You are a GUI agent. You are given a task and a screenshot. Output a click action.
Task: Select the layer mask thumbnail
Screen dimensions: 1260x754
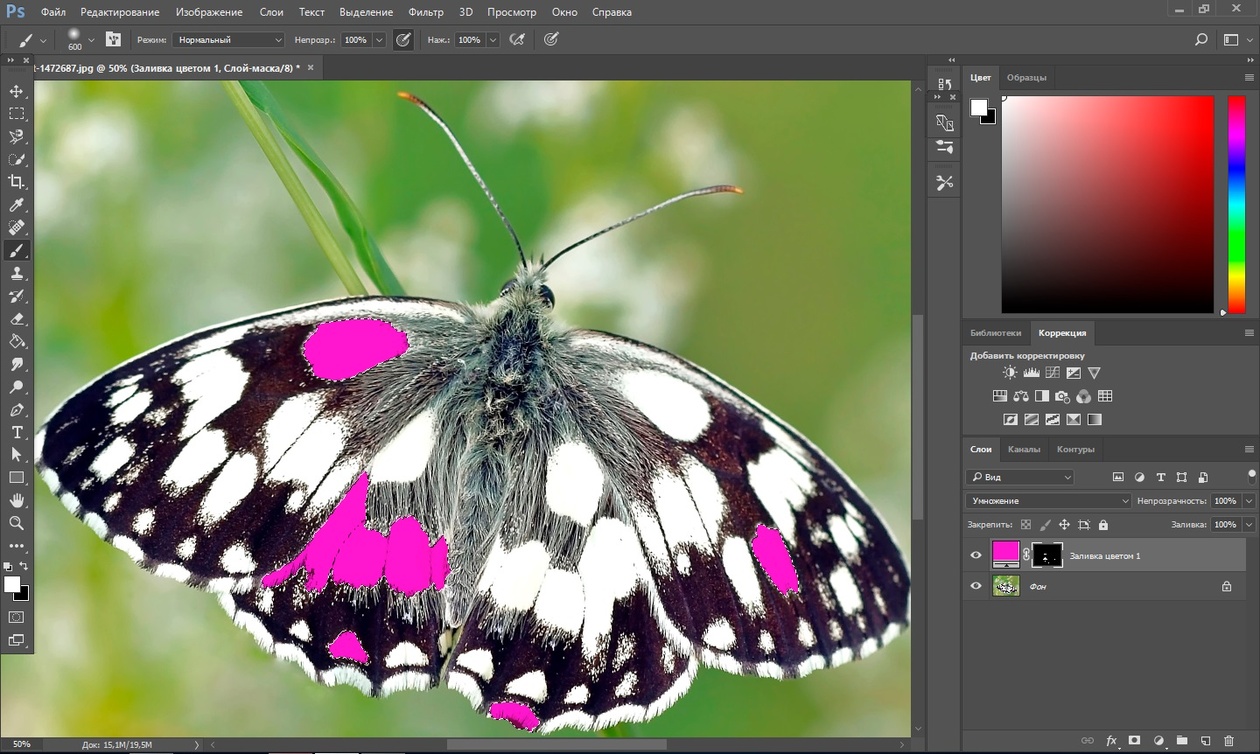1046,555
